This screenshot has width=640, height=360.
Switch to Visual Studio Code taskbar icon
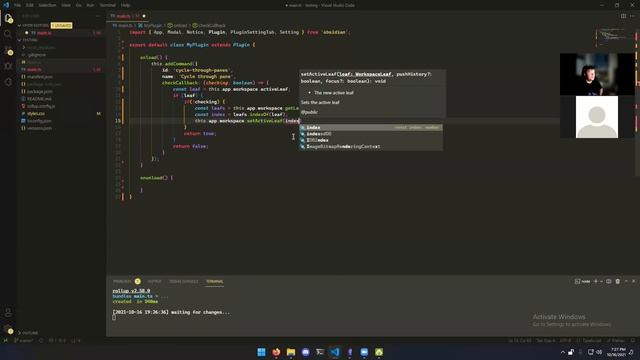coord(335,352)
